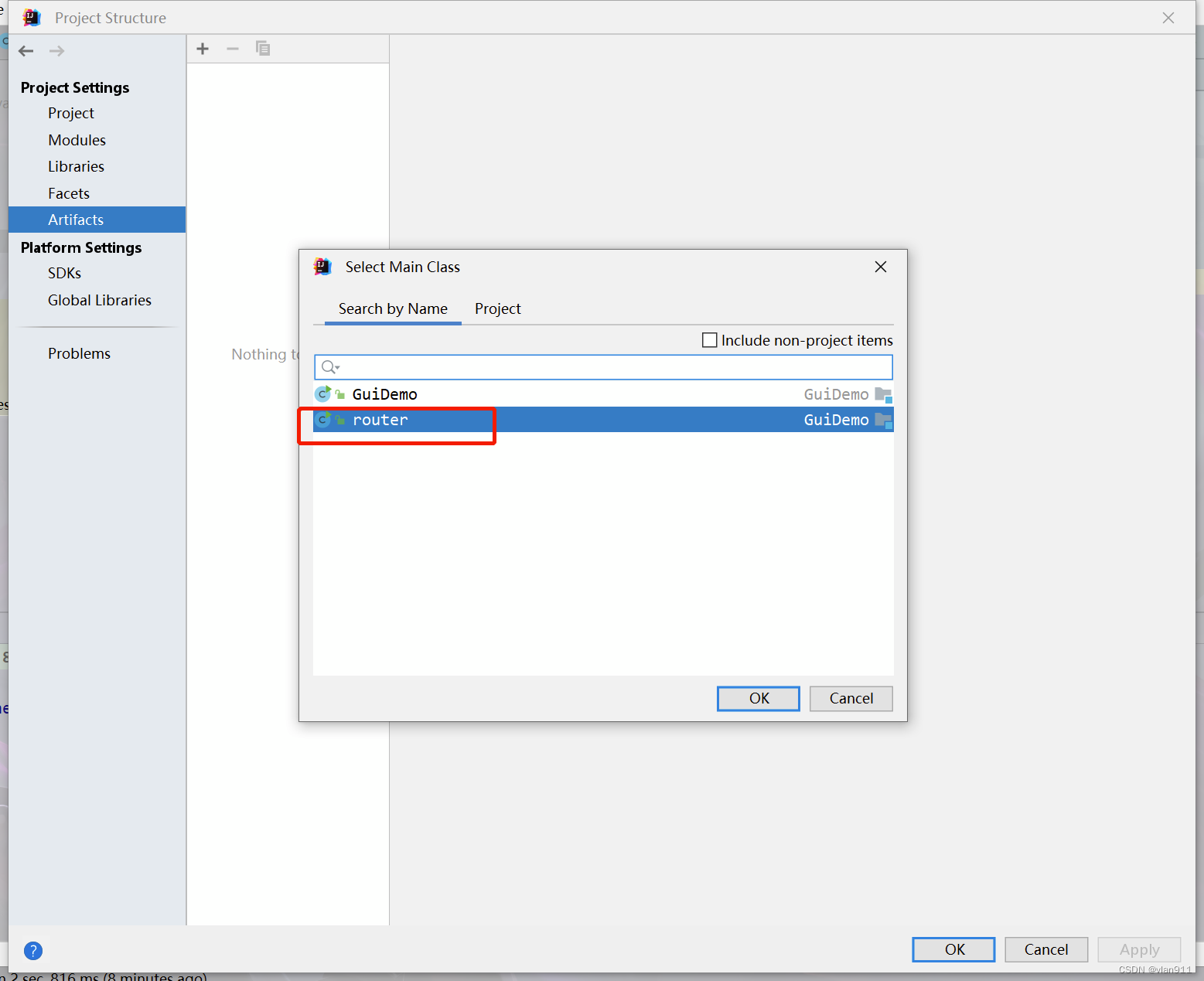Click the Apply button

pos(1140,950)
